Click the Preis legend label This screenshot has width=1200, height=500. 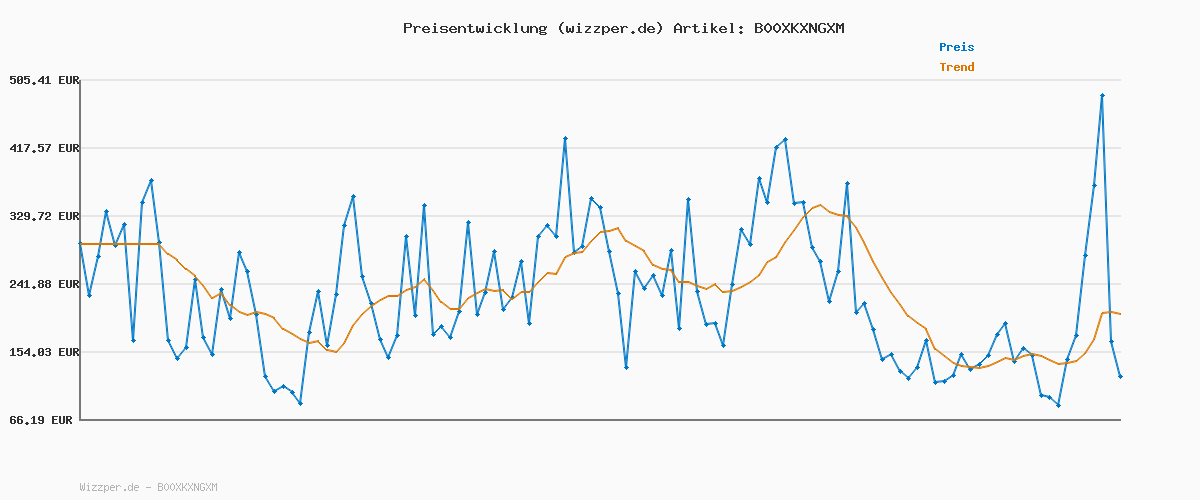point(956,47)
